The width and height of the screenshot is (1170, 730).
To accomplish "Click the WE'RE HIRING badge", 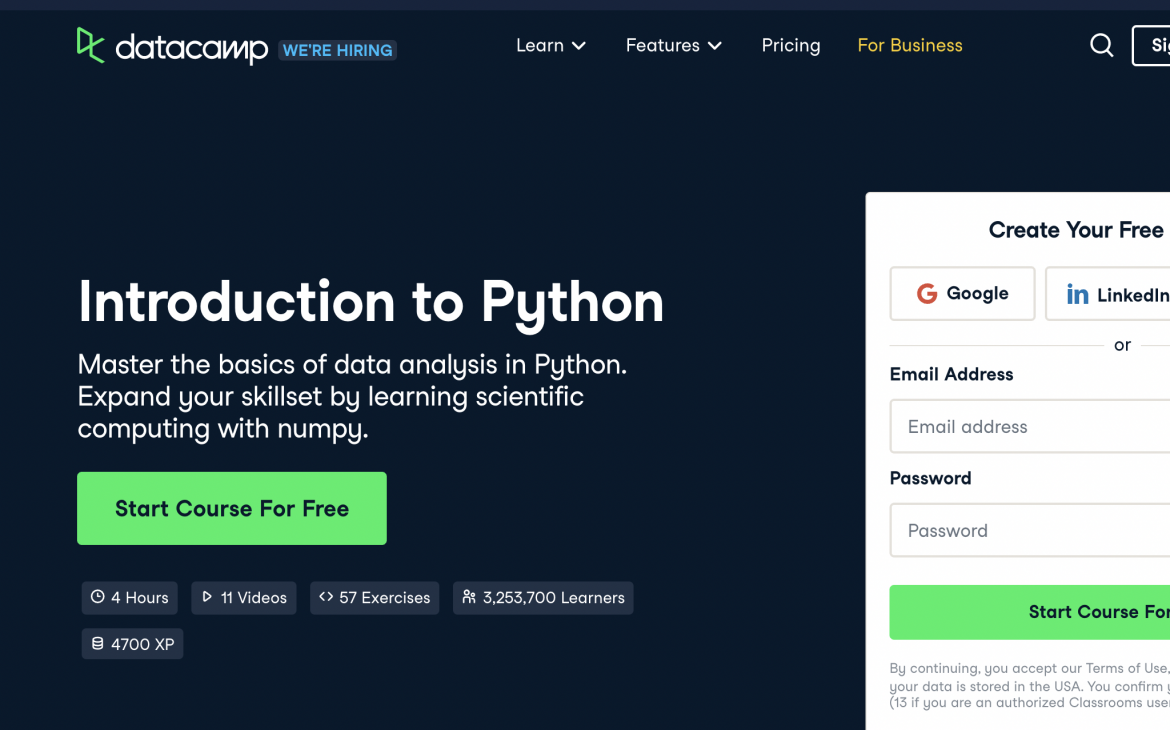I will coord(337,50).
